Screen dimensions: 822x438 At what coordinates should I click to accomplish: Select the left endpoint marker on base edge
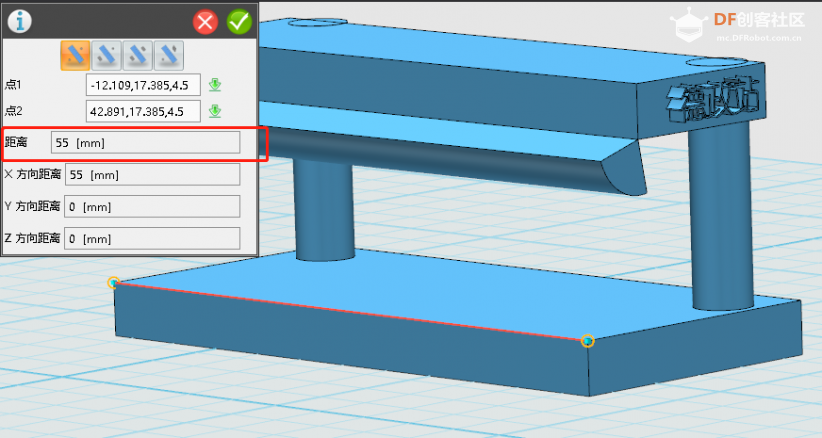114,283
